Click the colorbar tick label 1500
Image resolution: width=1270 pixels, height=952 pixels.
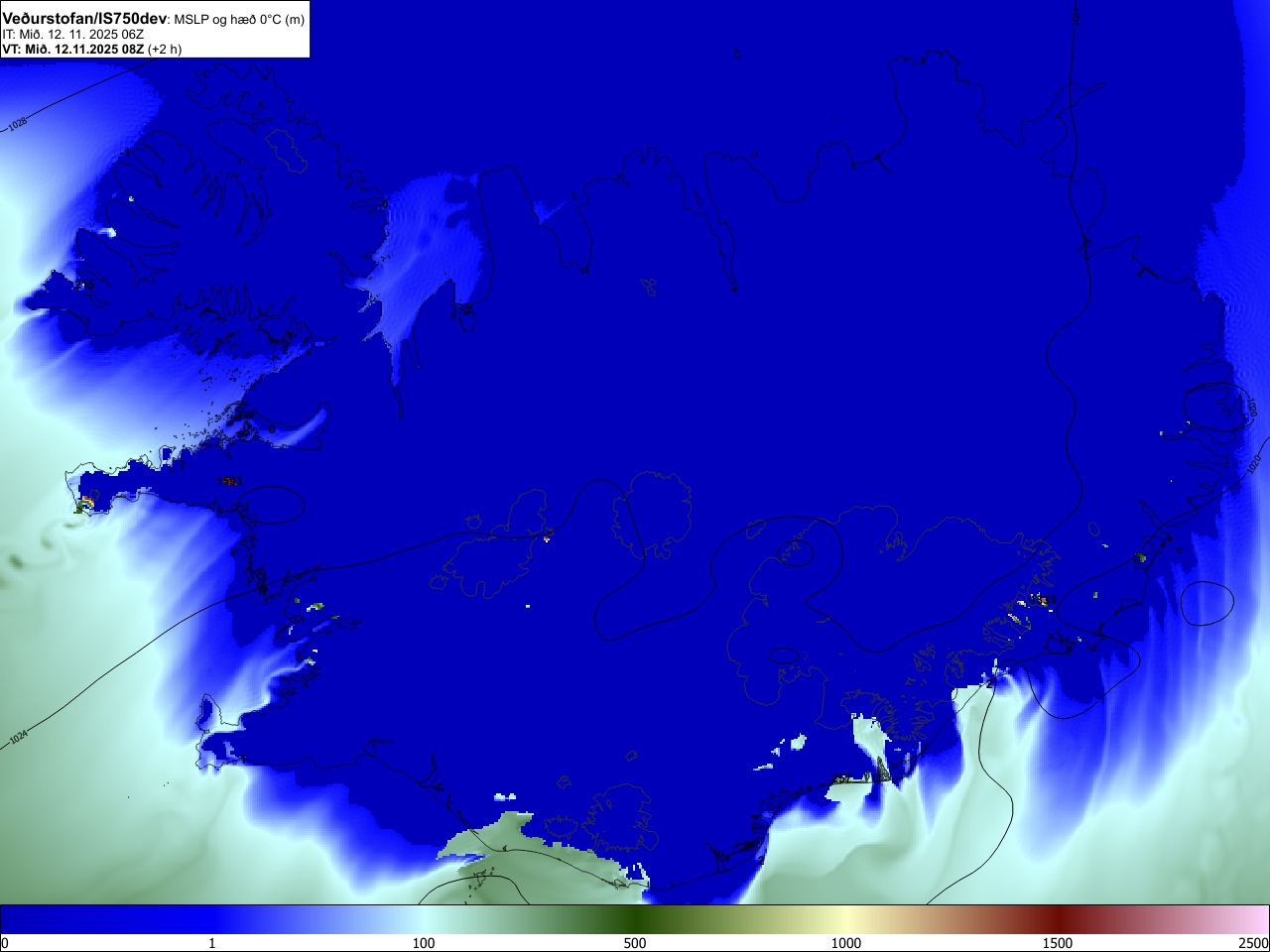pyautogui.click(x=1058, y=943)
